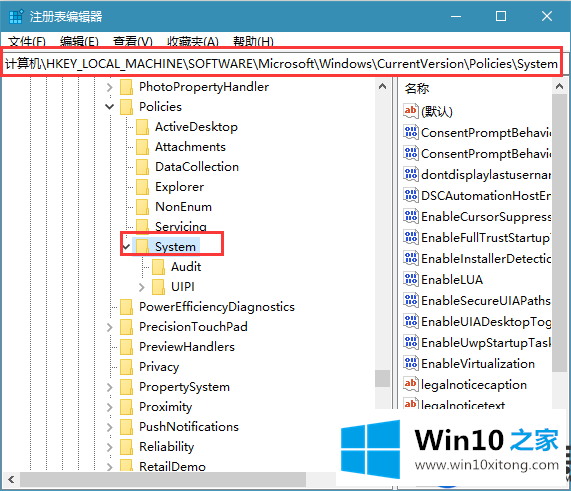Click the EnableVirtualization DWORD icon

point(411,363)
